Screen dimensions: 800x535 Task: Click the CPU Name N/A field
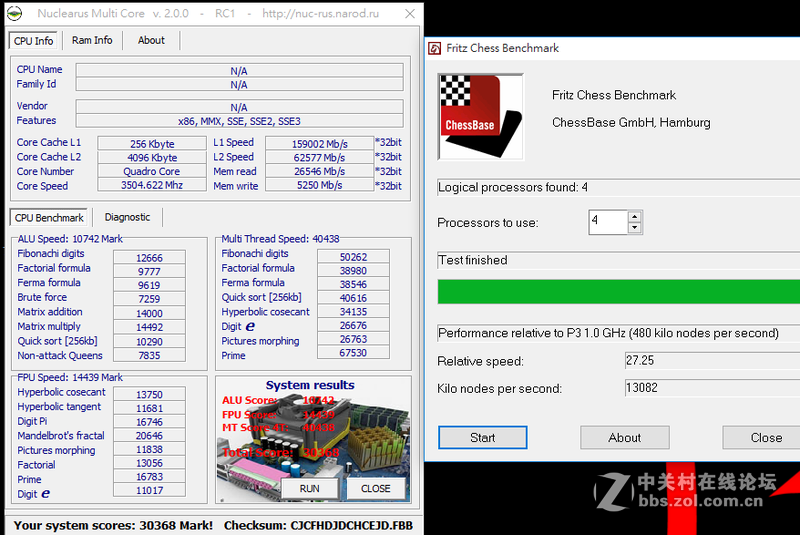click(239, 70)
